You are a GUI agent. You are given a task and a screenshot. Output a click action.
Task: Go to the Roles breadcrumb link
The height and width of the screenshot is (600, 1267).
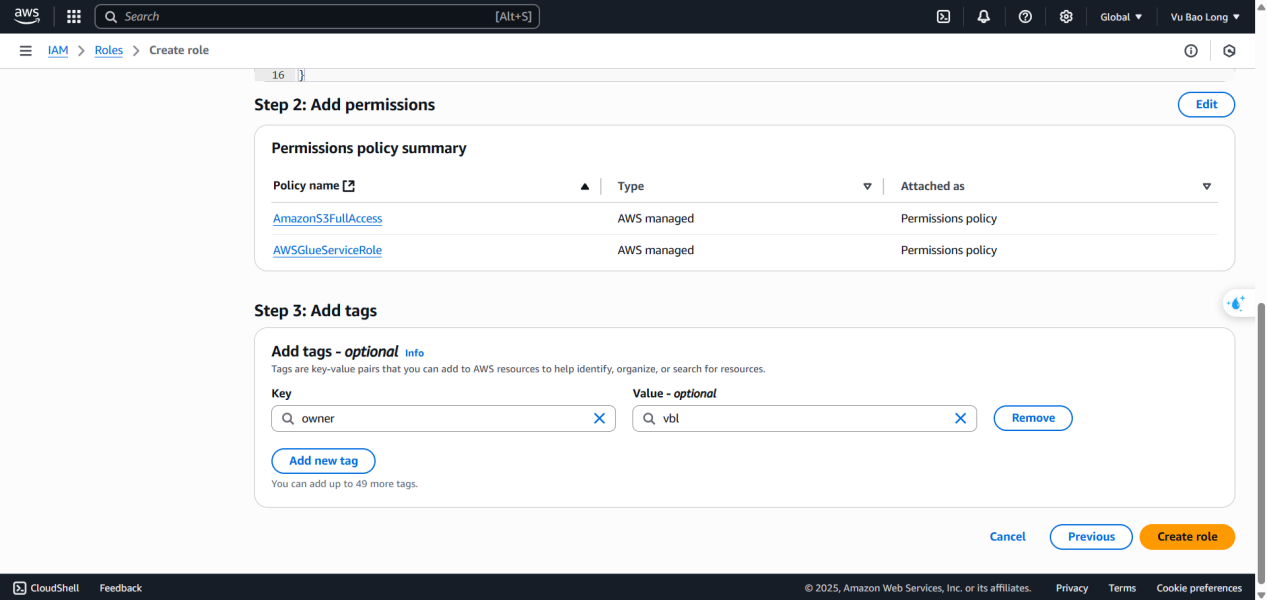click(109, 50)
